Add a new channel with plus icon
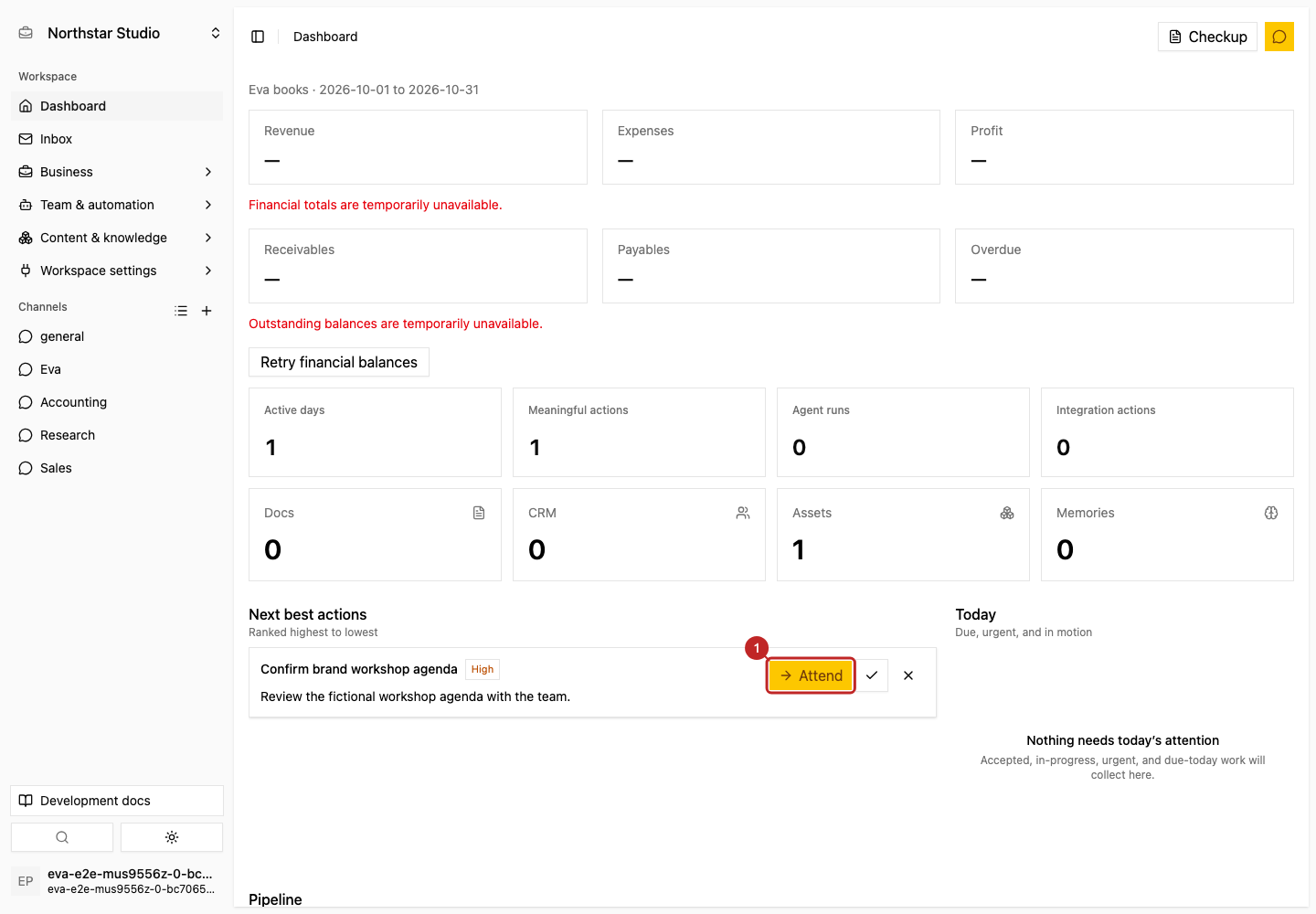The image size is (1316, 914). pos(207,311)
